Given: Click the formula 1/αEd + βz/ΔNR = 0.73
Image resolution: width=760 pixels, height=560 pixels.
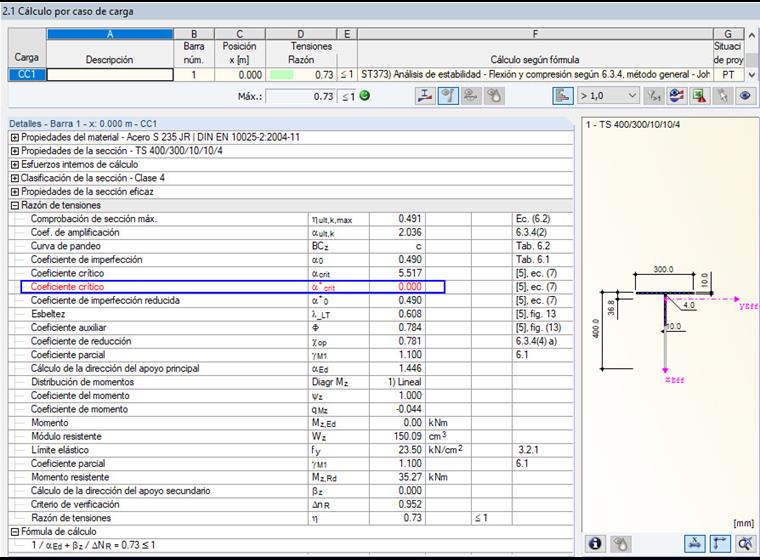Looking at the screenshot, I should coord(94,545).
